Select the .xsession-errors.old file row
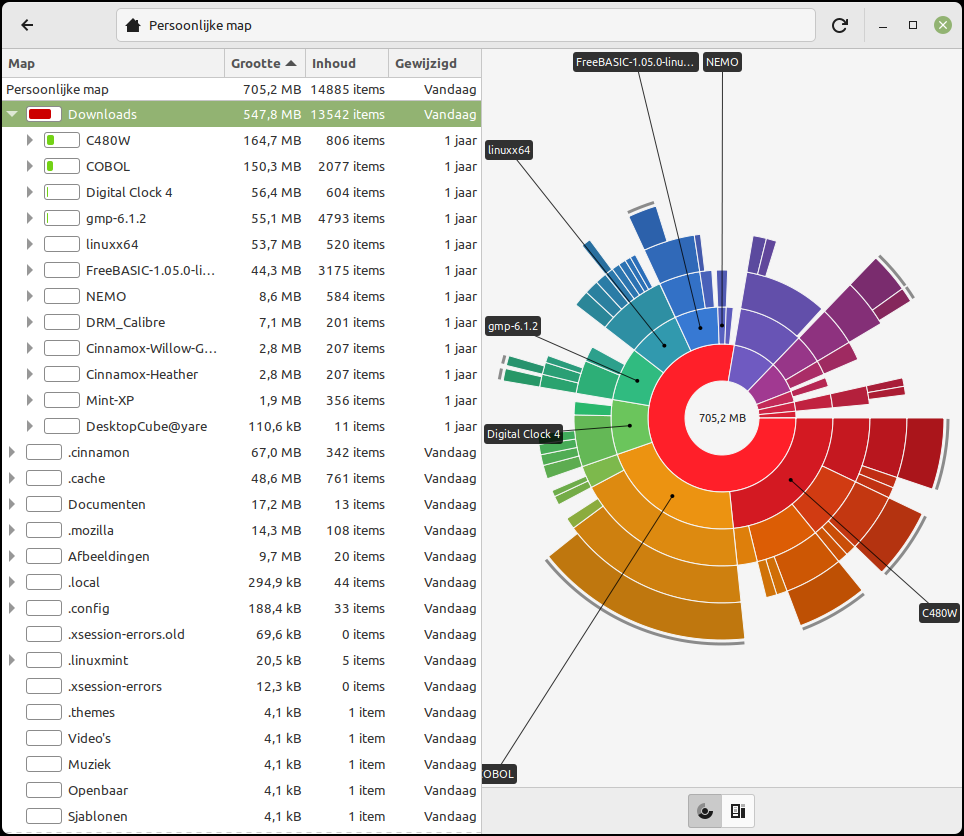The image size is (964, 836). click(x=242, y=634)
